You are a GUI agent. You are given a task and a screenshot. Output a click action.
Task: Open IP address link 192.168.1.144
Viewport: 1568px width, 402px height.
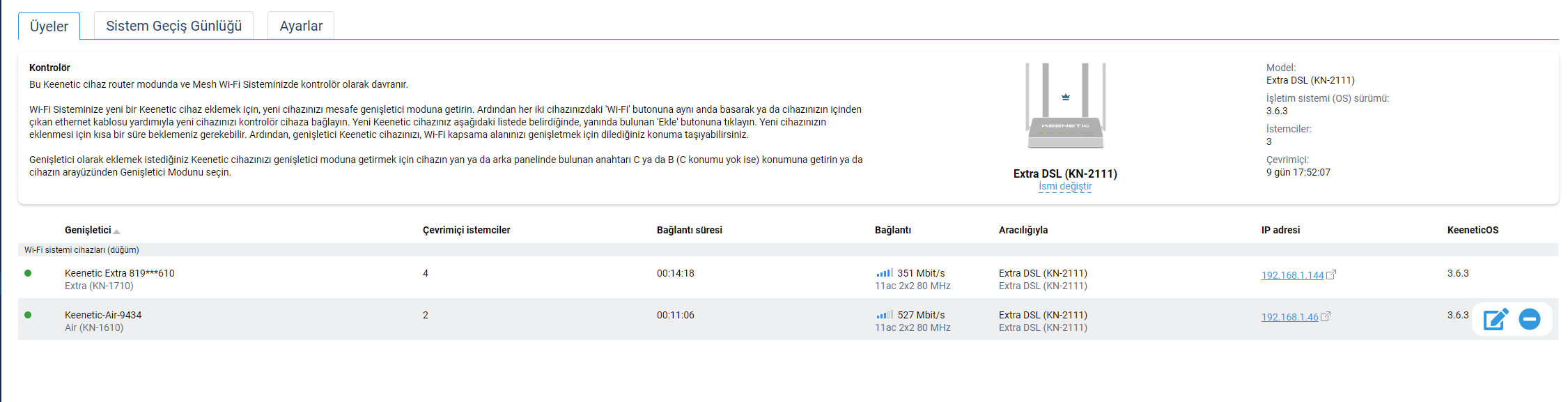[1292, 275]
